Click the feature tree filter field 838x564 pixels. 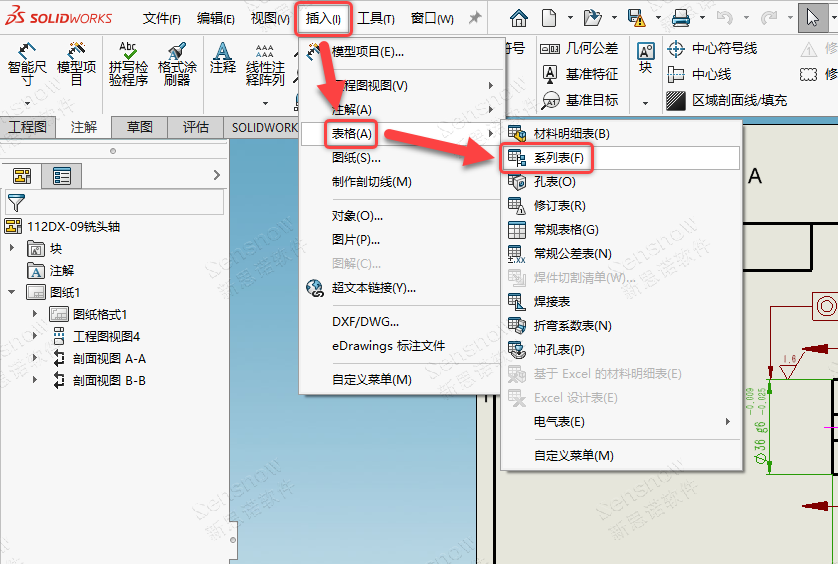pos(125,203)
